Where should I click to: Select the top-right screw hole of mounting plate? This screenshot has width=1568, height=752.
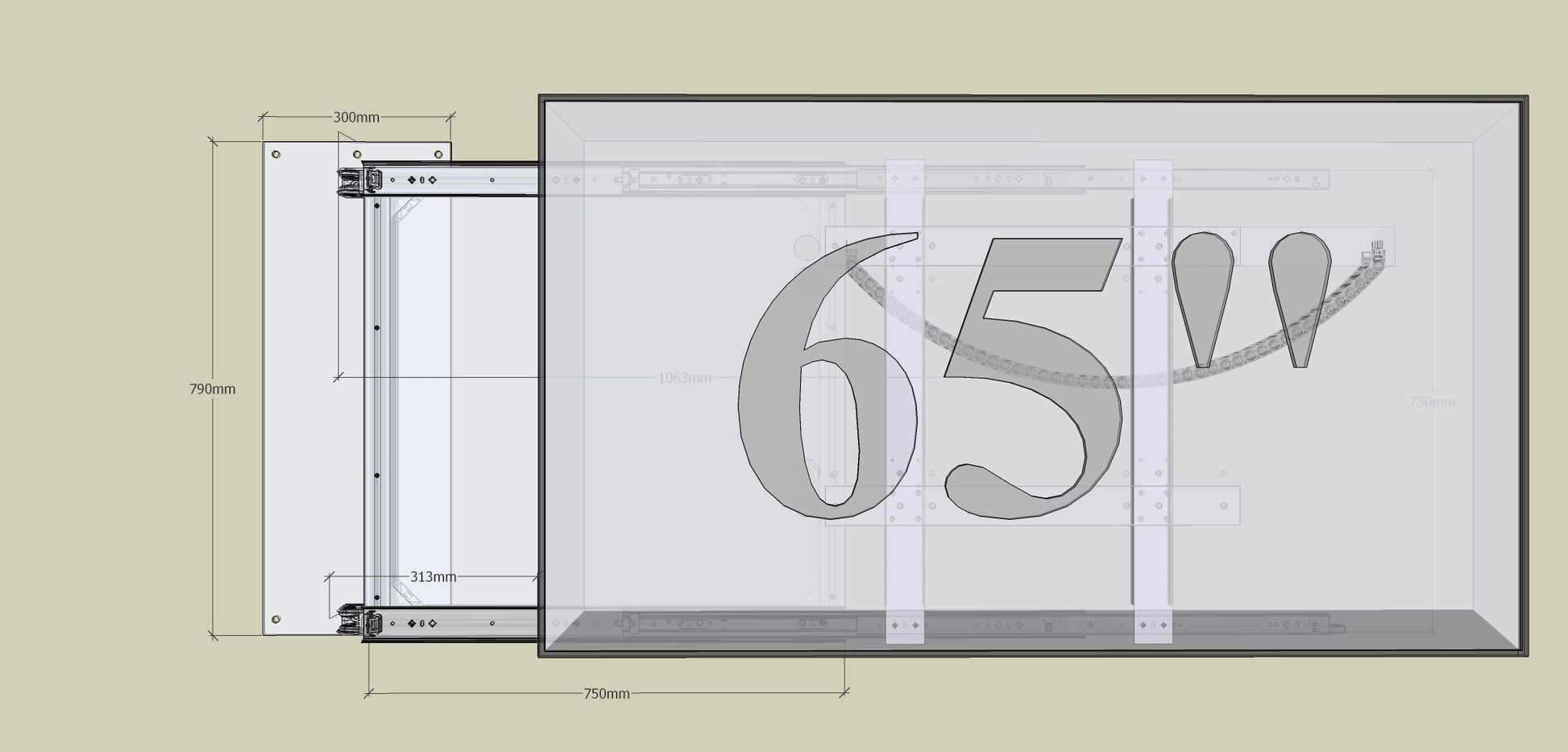tap(438, 153)
